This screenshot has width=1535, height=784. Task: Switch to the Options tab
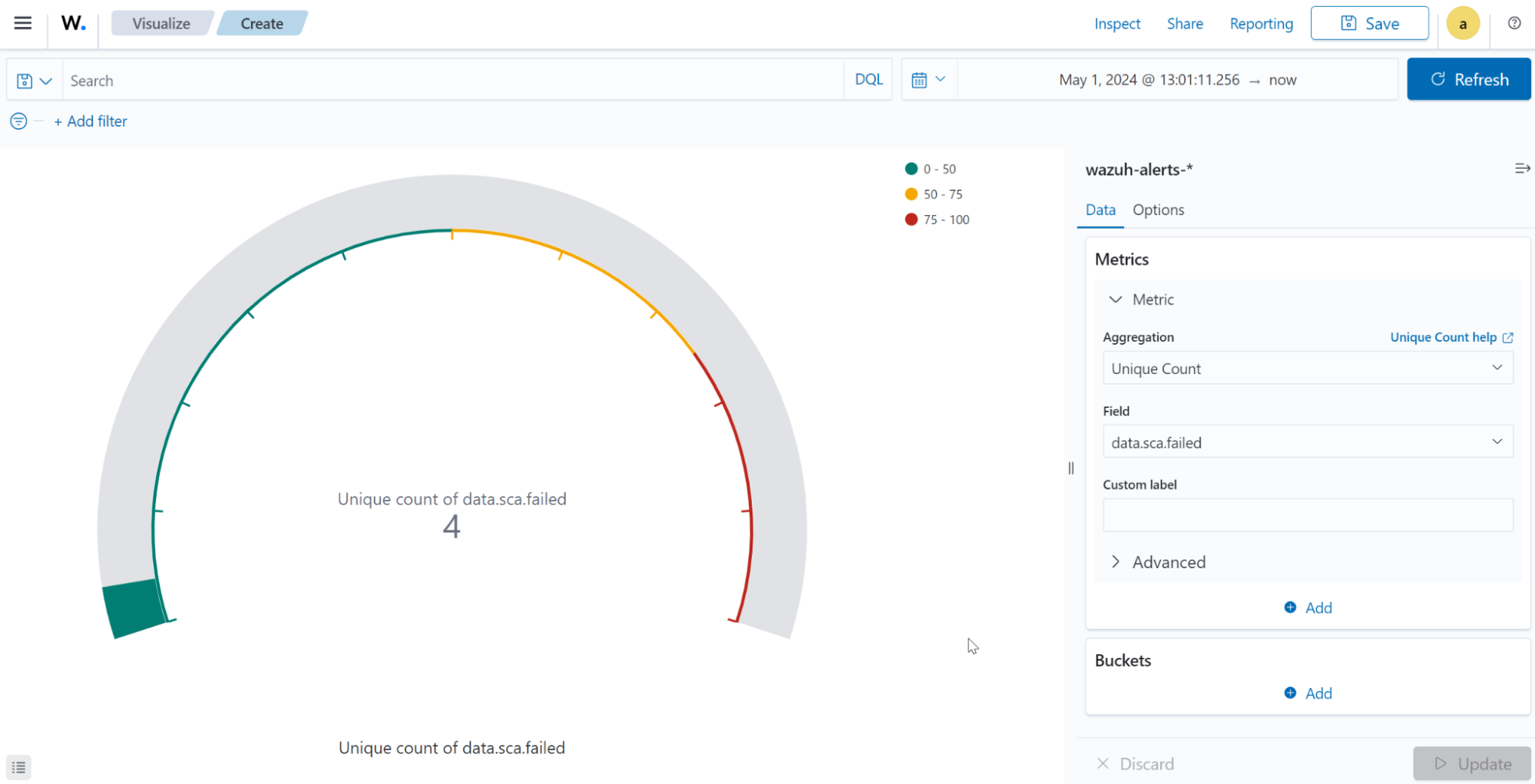pos(1158,210)
